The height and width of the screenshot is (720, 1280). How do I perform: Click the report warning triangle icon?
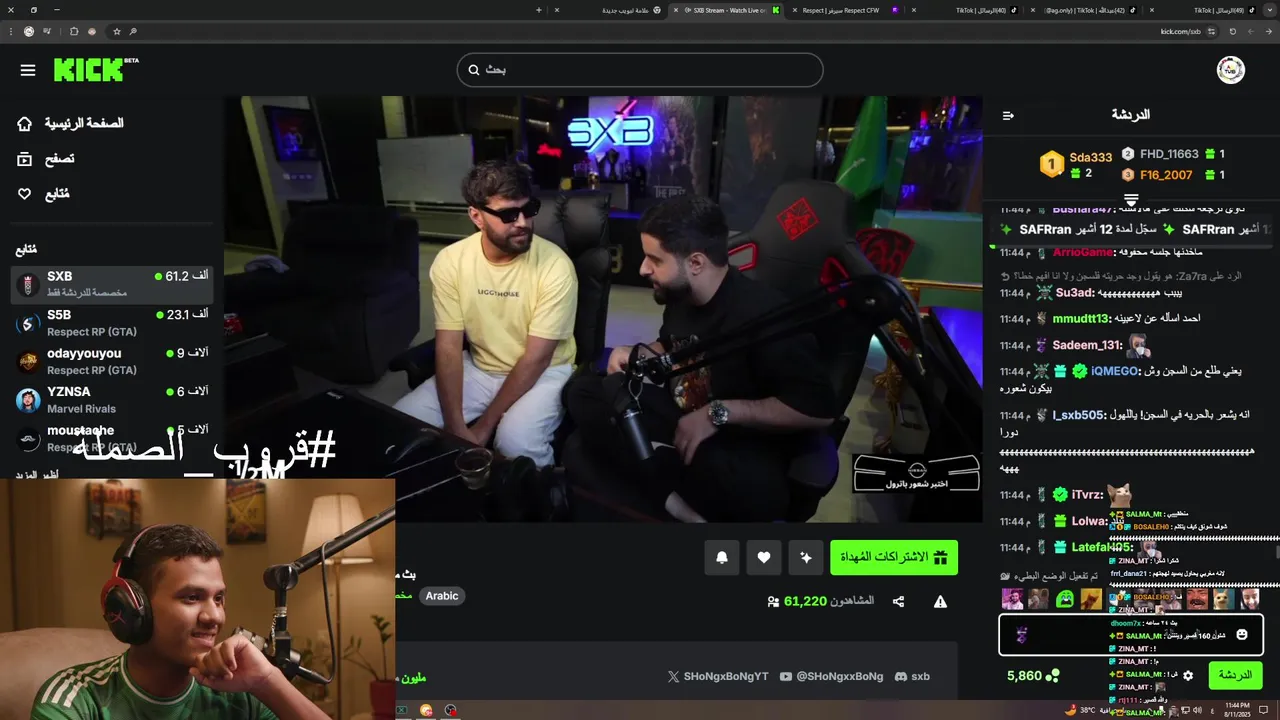940,601
